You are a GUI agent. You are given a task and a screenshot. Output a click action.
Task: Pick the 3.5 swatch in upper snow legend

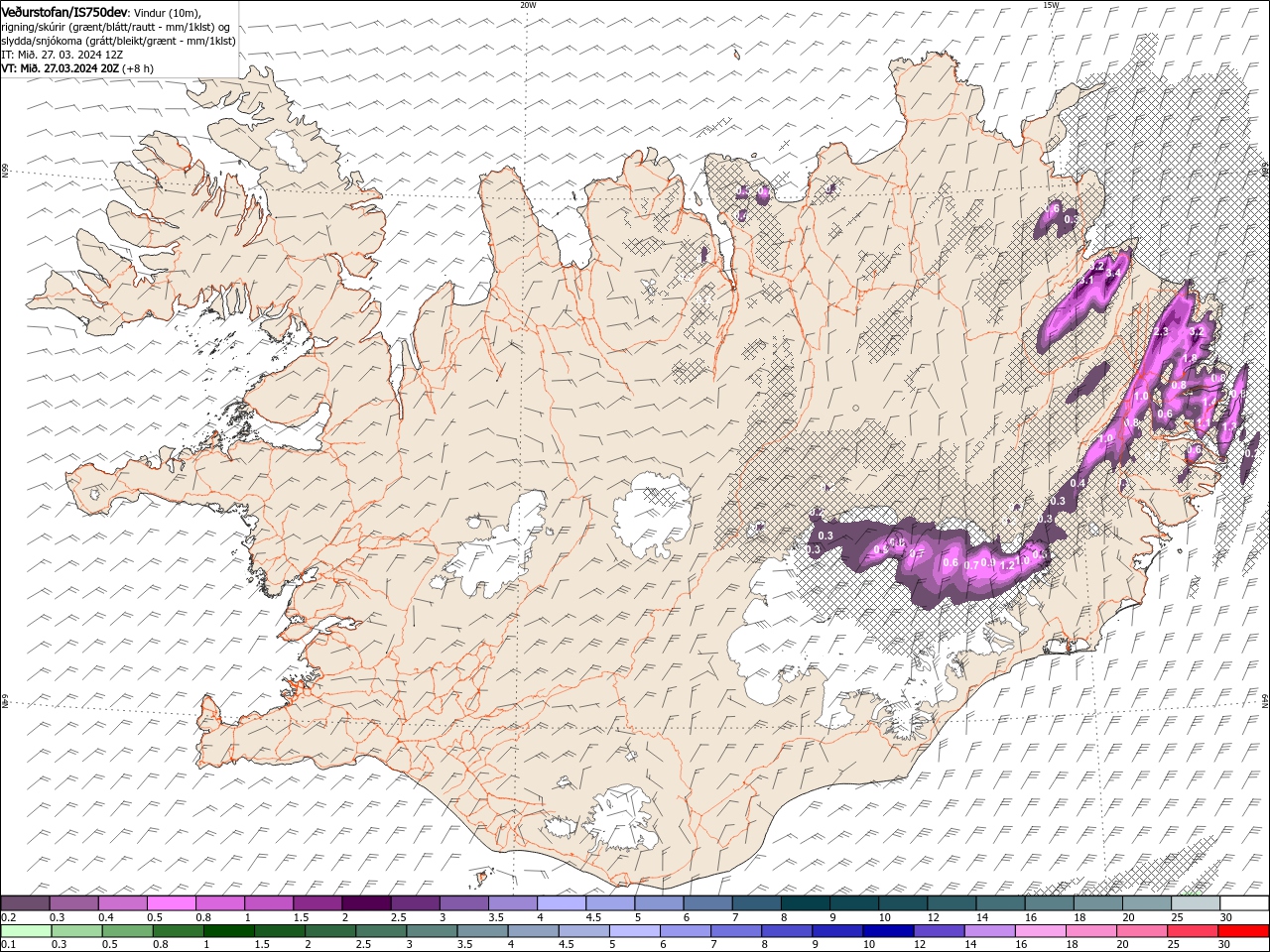[x=513, y=903]
